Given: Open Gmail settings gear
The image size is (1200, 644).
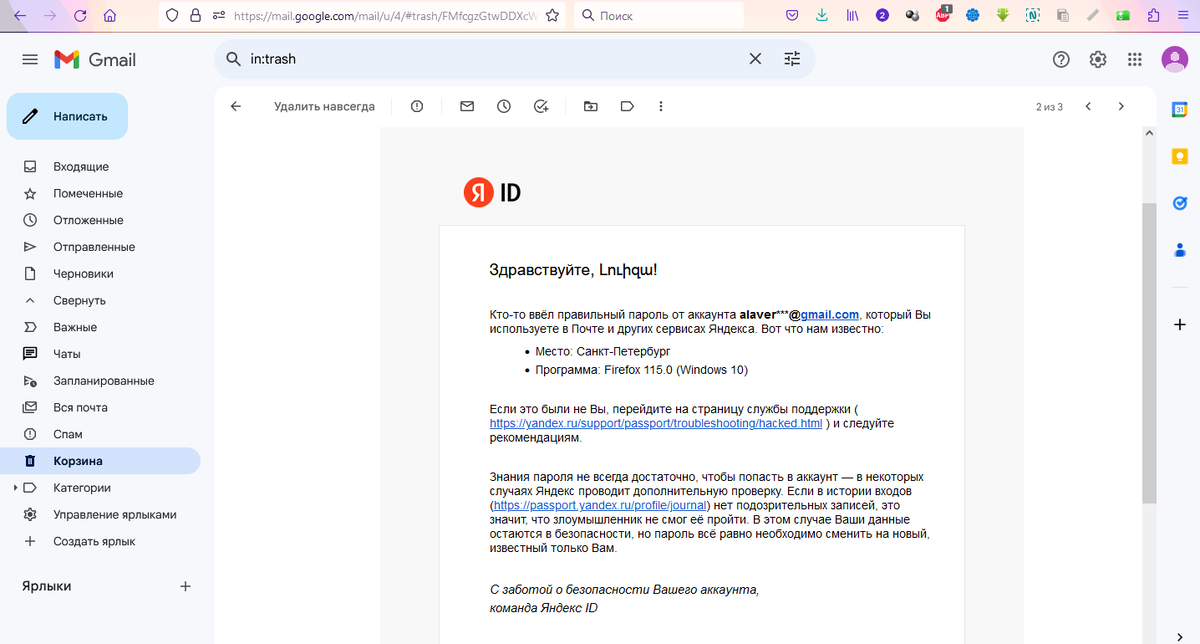Looking at the screenshot, I should point(1098,59).
